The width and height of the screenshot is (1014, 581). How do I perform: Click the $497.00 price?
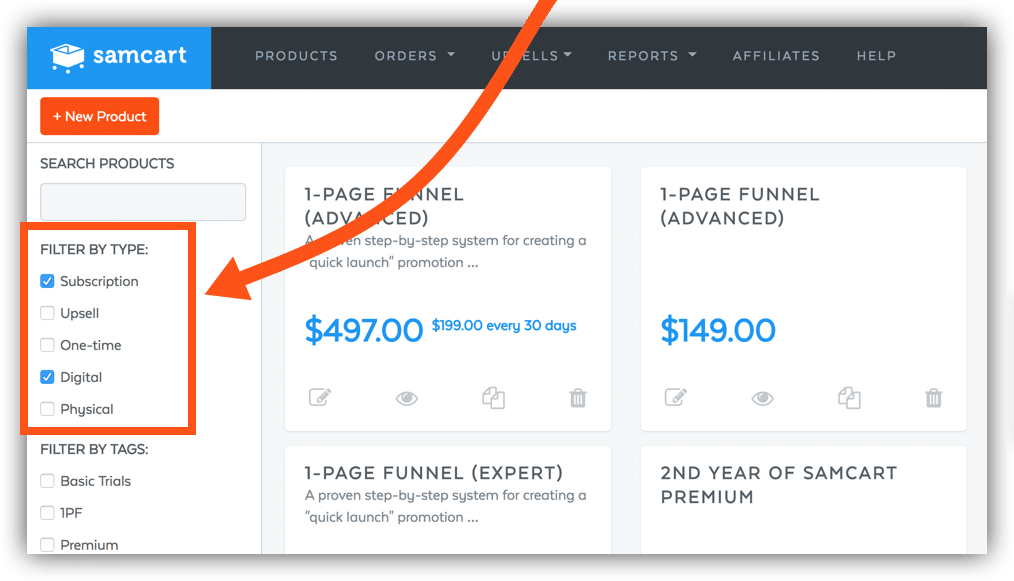pyautogui.click(x=364, y=330)
